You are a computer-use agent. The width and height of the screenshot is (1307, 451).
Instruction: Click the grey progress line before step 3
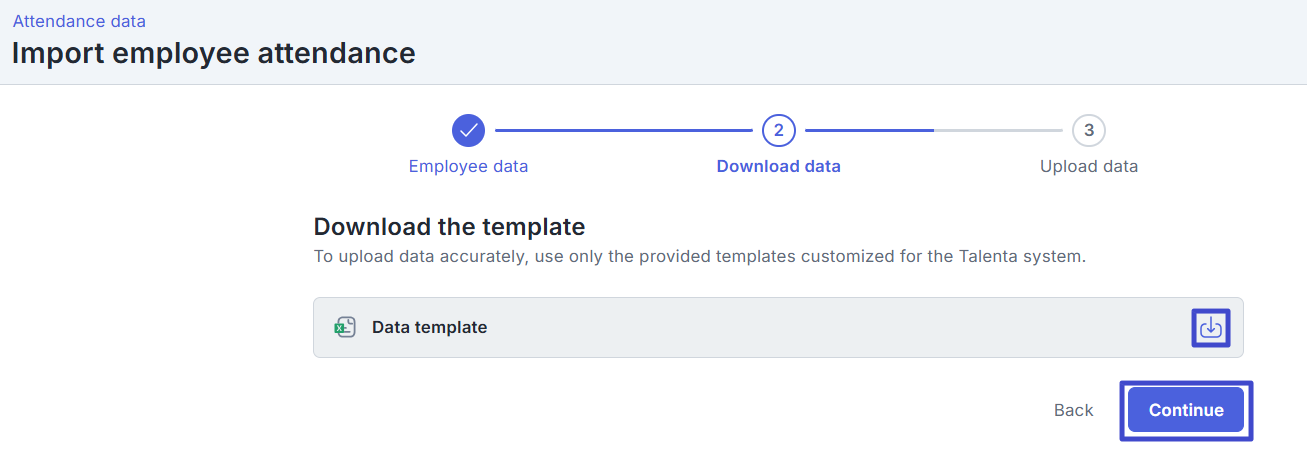click(998, 130)
